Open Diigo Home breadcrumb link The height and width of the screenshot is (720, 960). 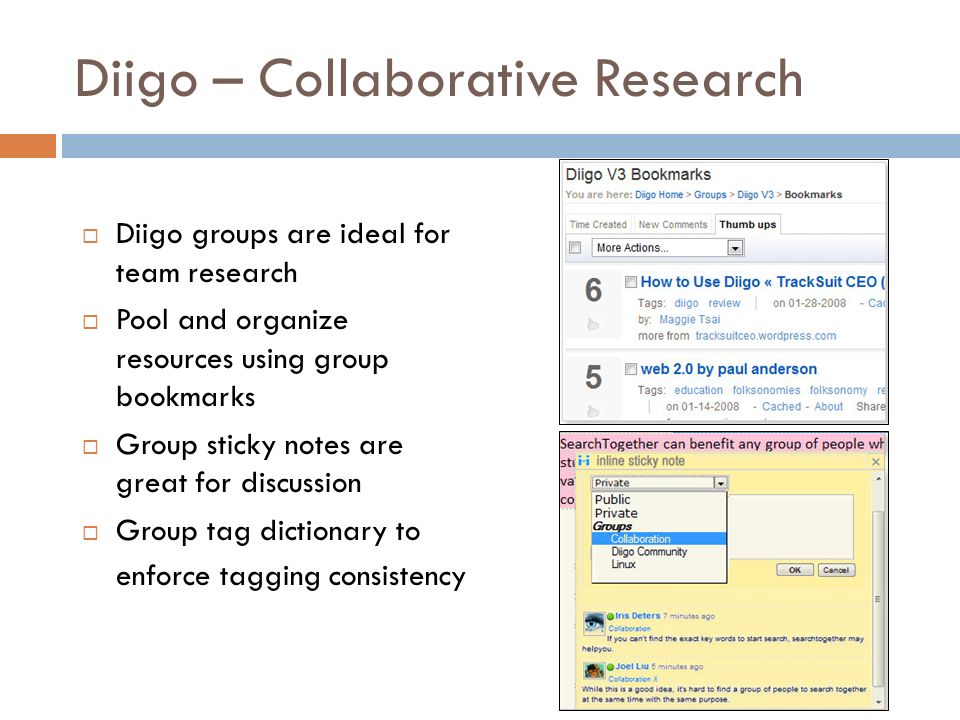[659, 195]
